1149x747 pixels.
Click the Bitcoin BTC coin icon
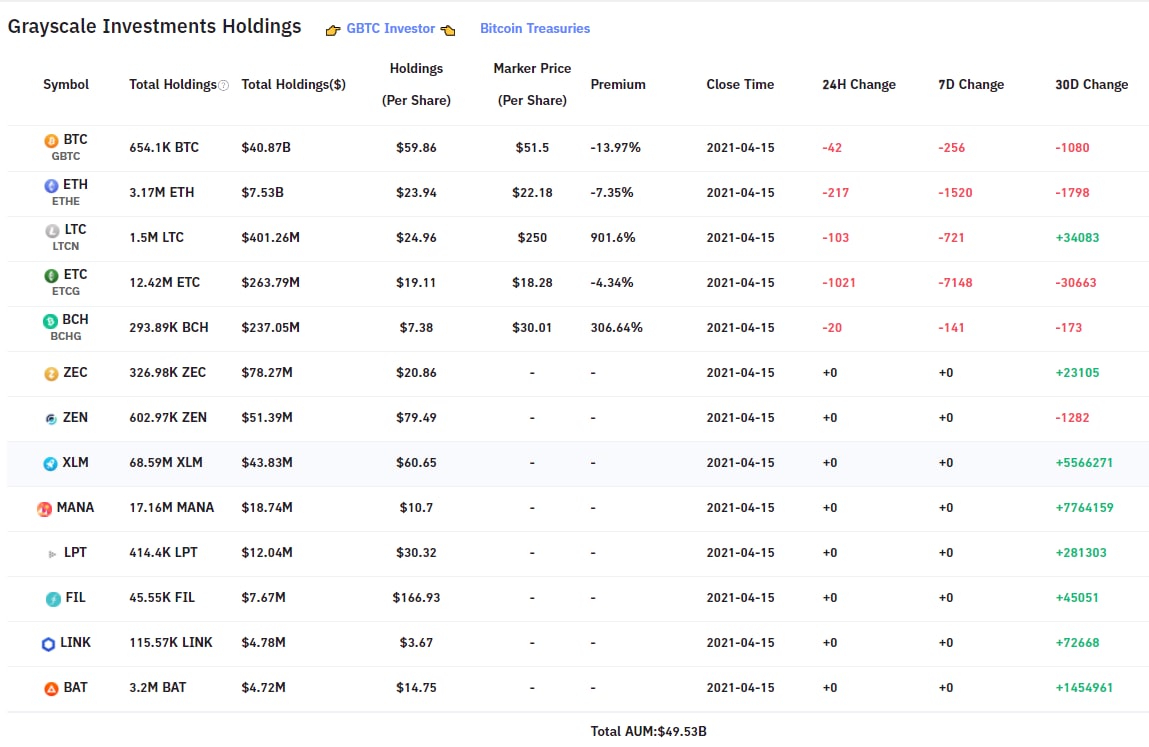pyautogui.click(x=51, y=141)
